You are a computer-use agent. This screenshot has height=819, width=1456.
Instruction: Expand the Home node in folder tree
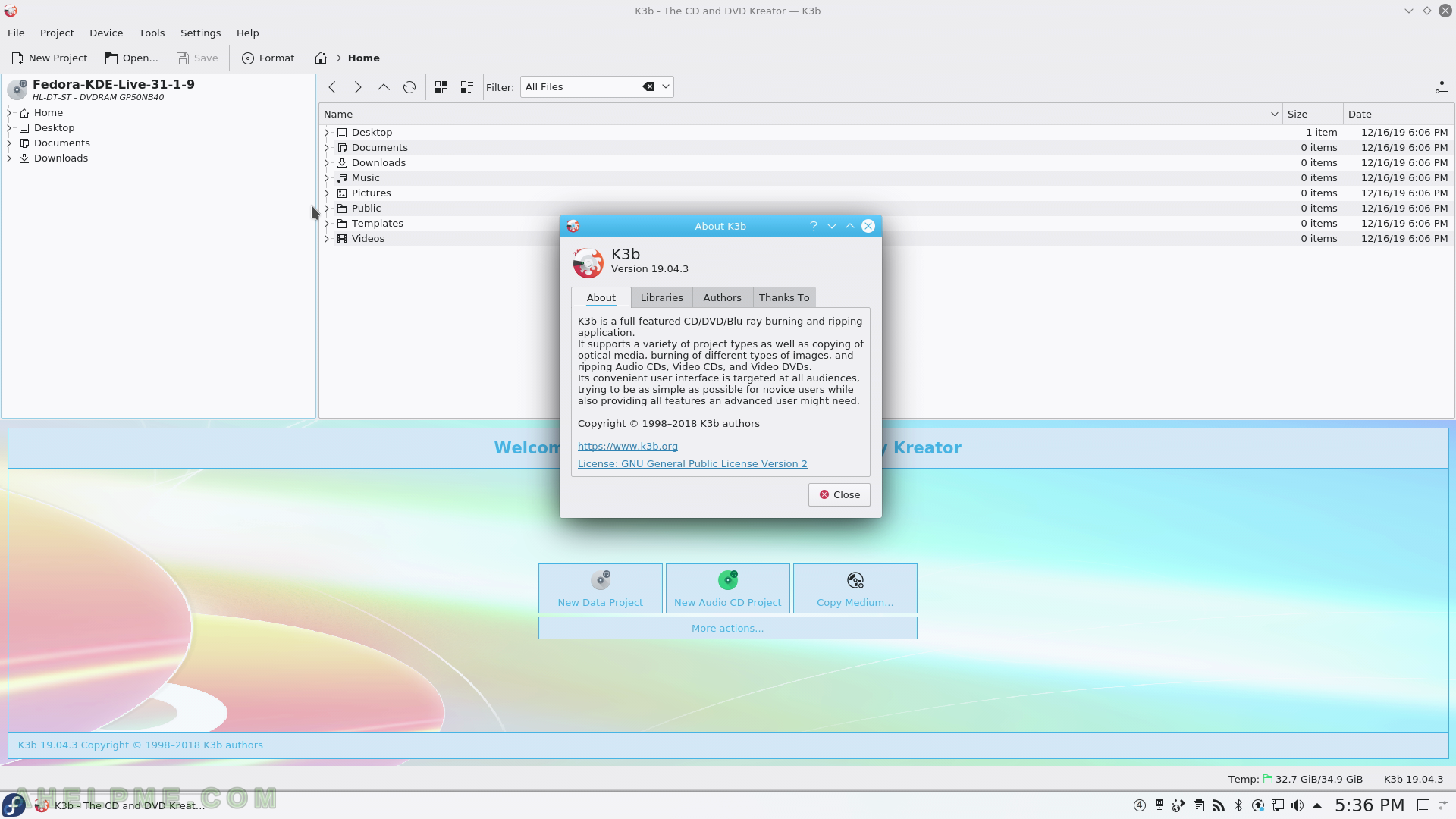coord(9,112)
